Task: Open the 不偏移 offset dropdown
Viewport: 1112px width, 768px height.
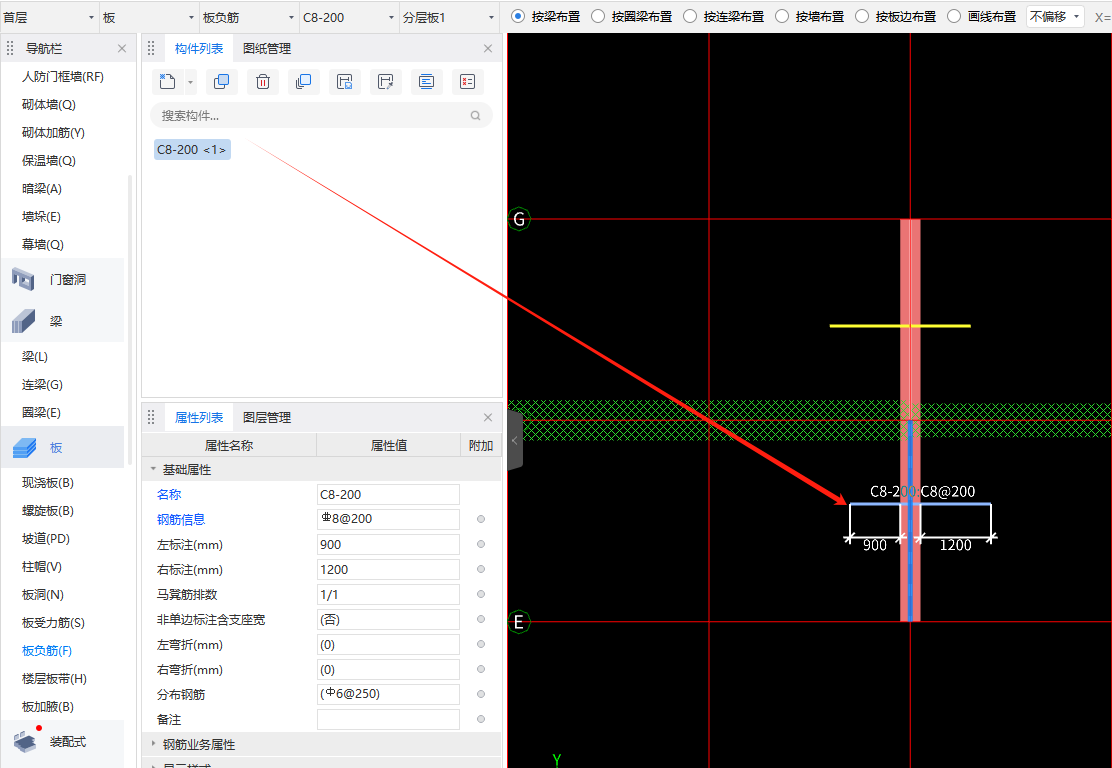Action: pos(1055,16)
